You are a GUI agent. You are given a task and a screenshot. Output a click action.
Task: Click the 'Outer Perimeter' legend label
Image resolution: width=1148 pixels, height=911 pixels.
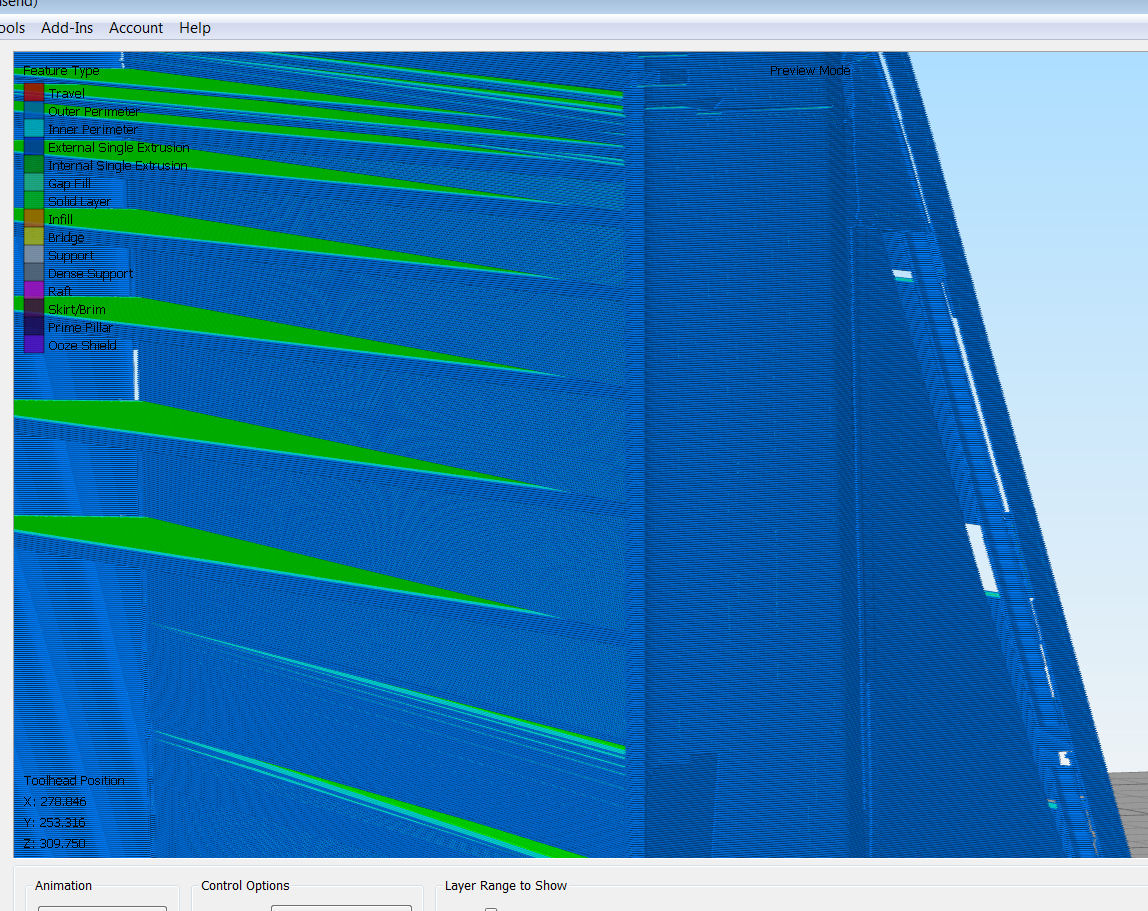click(94, 111)
